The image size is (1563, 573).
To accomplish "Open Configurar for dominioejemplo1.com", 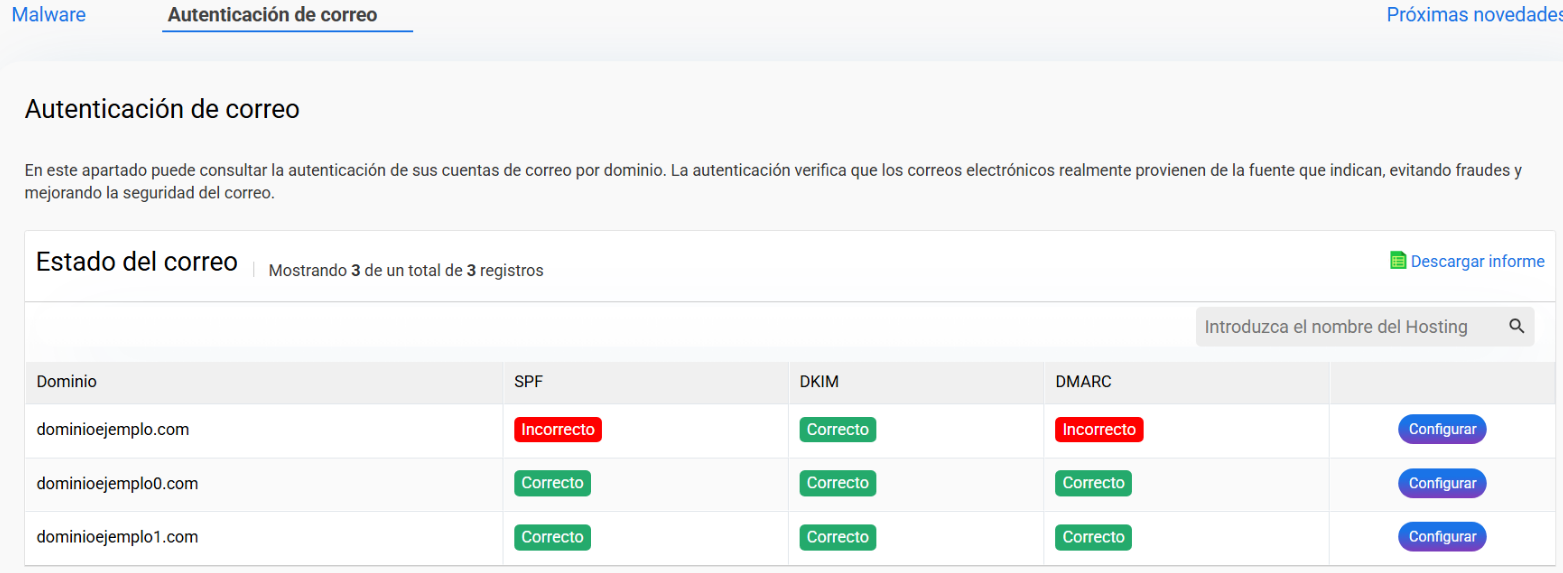I will pyautogui.click(x=1442, y=537).
